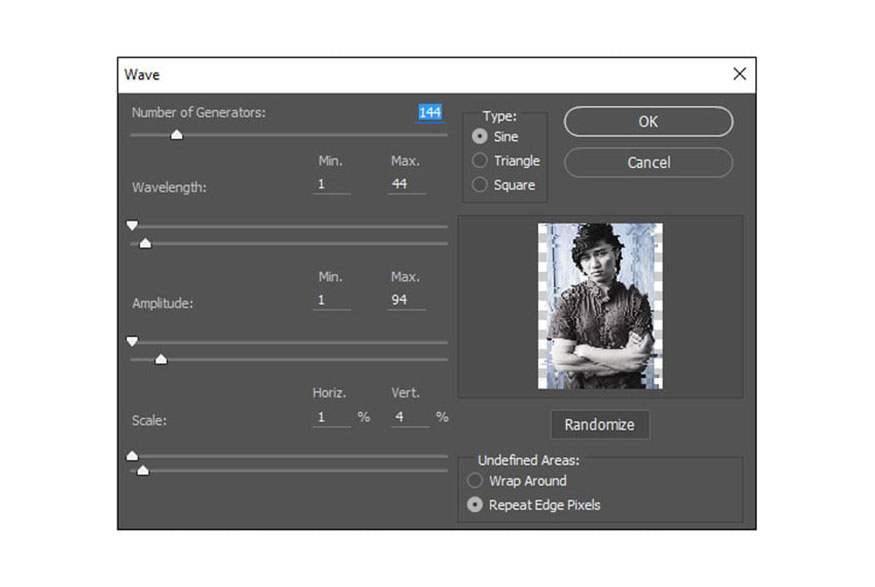Screen dimensions: 875x587
Task: Click the Amplitude label
Action: [162, 304]
